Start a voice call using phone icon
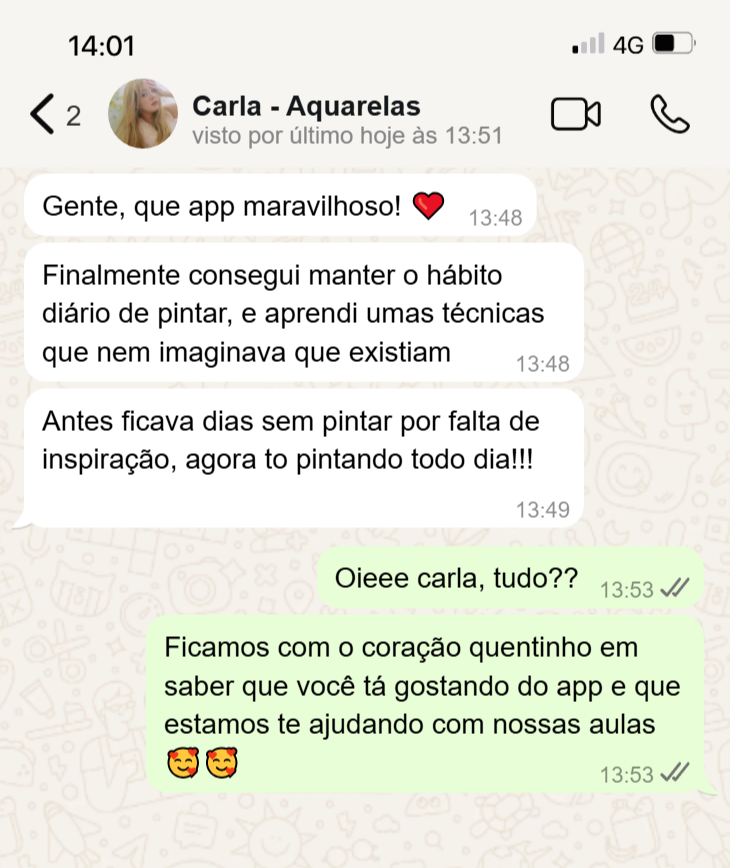The width and height of the screenshot is (730, 868). click(670, 114)
